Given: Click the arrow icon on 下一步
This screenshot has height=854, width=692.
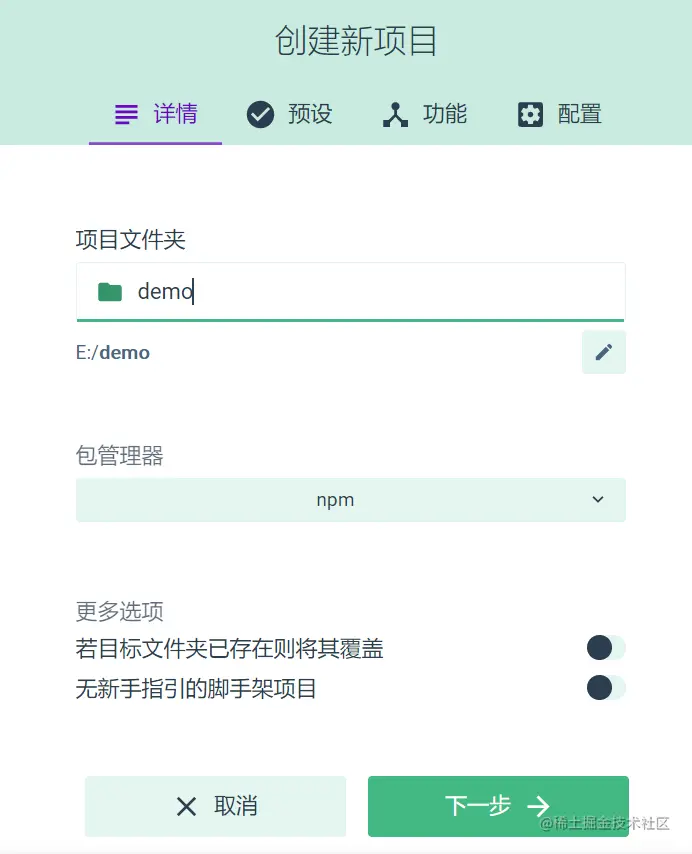Looking at the screenshot, I should pos(539,806).
